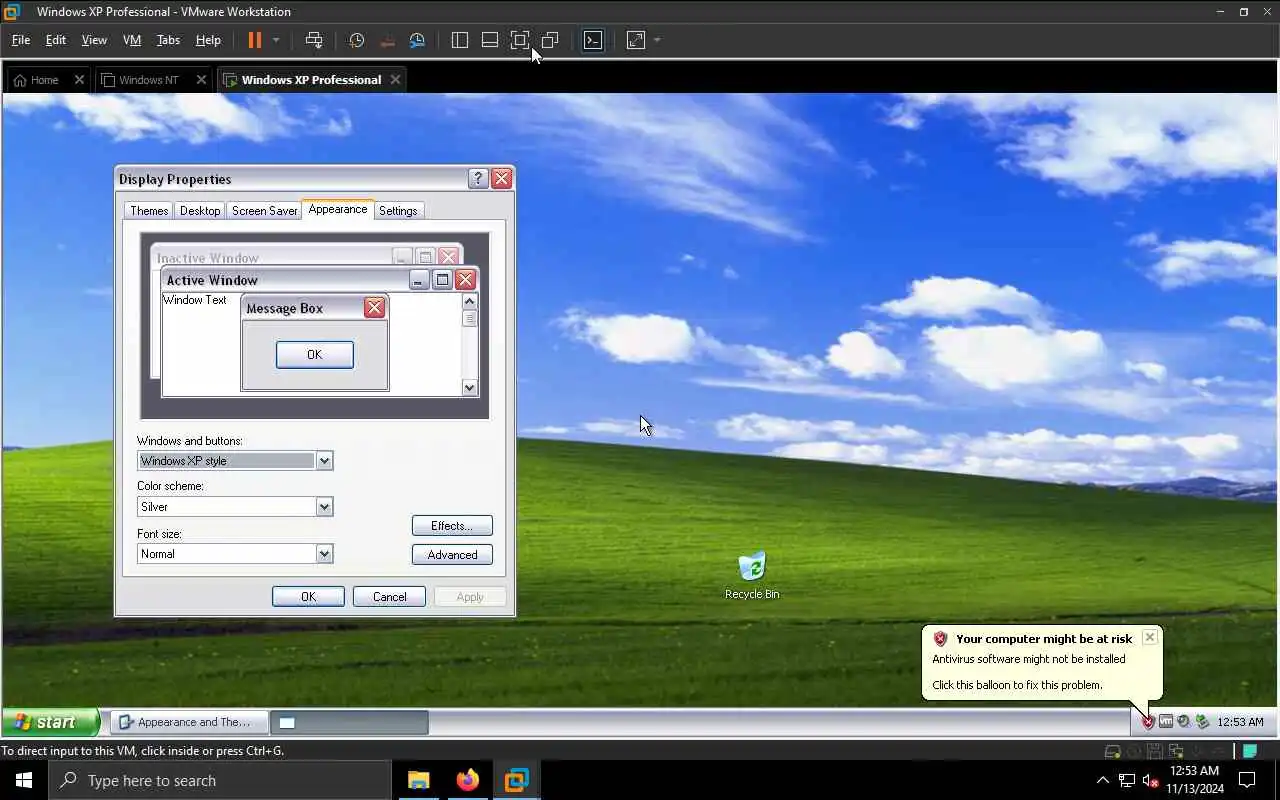Image resolution: width=1280 pixels, height=800 pixels.
Task: Click the Advanced button
Action: pyautogui.click(x=452, y=555)
